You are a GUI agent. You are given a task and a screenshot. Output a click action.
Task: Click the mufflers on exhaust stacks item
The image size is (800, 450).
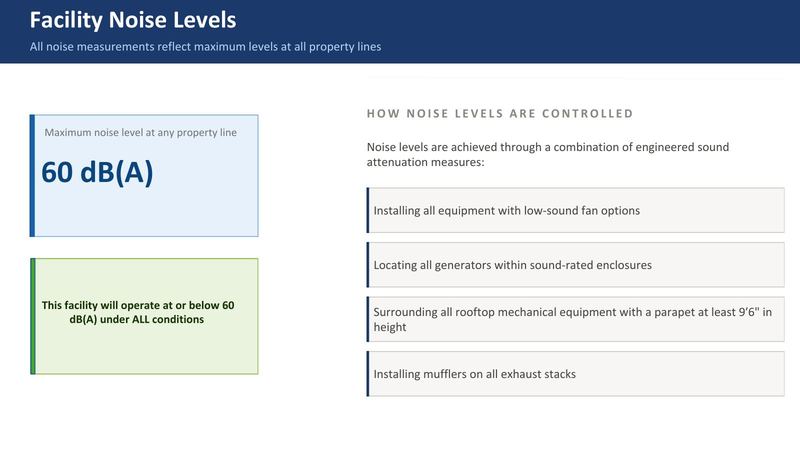[x=576, y=374]
